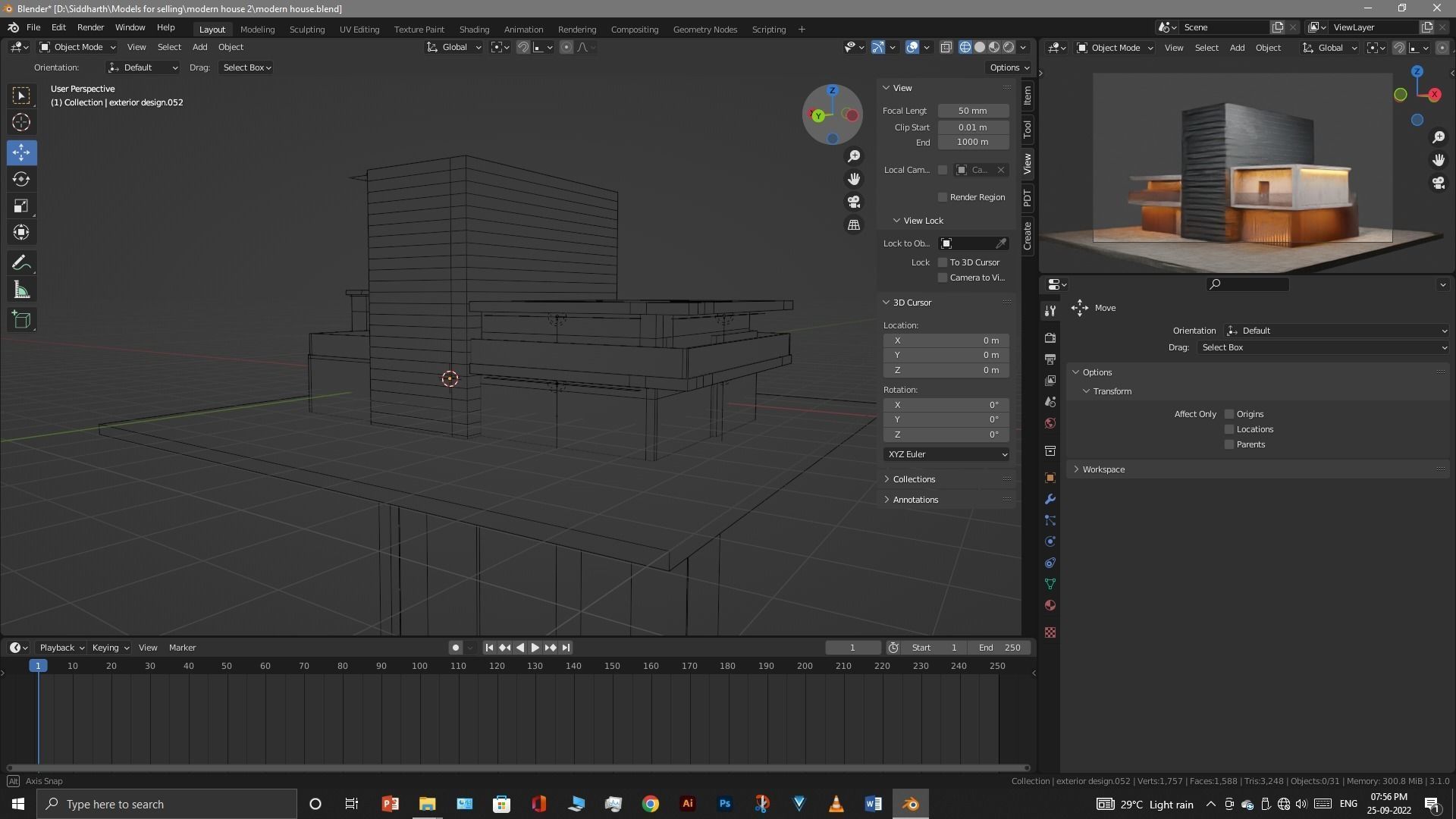1456x819 pixels.
Task: Jump to the timeline end frame
Action: pos(566,648)
